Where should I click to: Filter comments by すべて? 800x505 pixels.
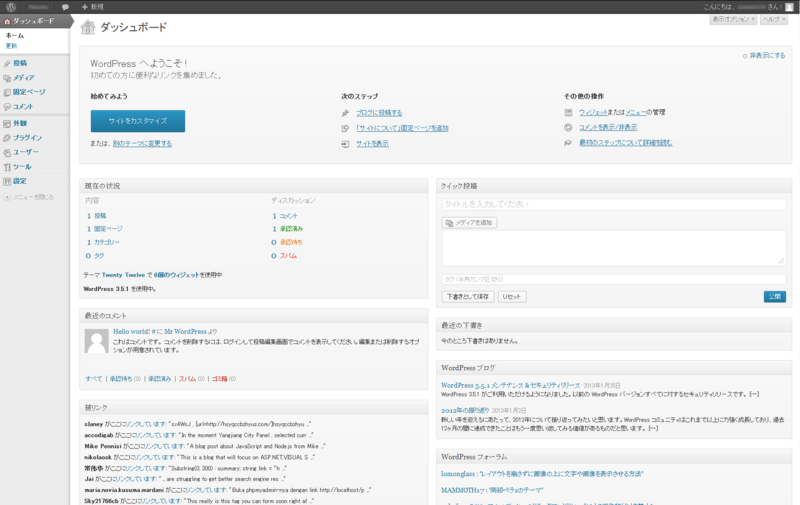tap(93, 379)
